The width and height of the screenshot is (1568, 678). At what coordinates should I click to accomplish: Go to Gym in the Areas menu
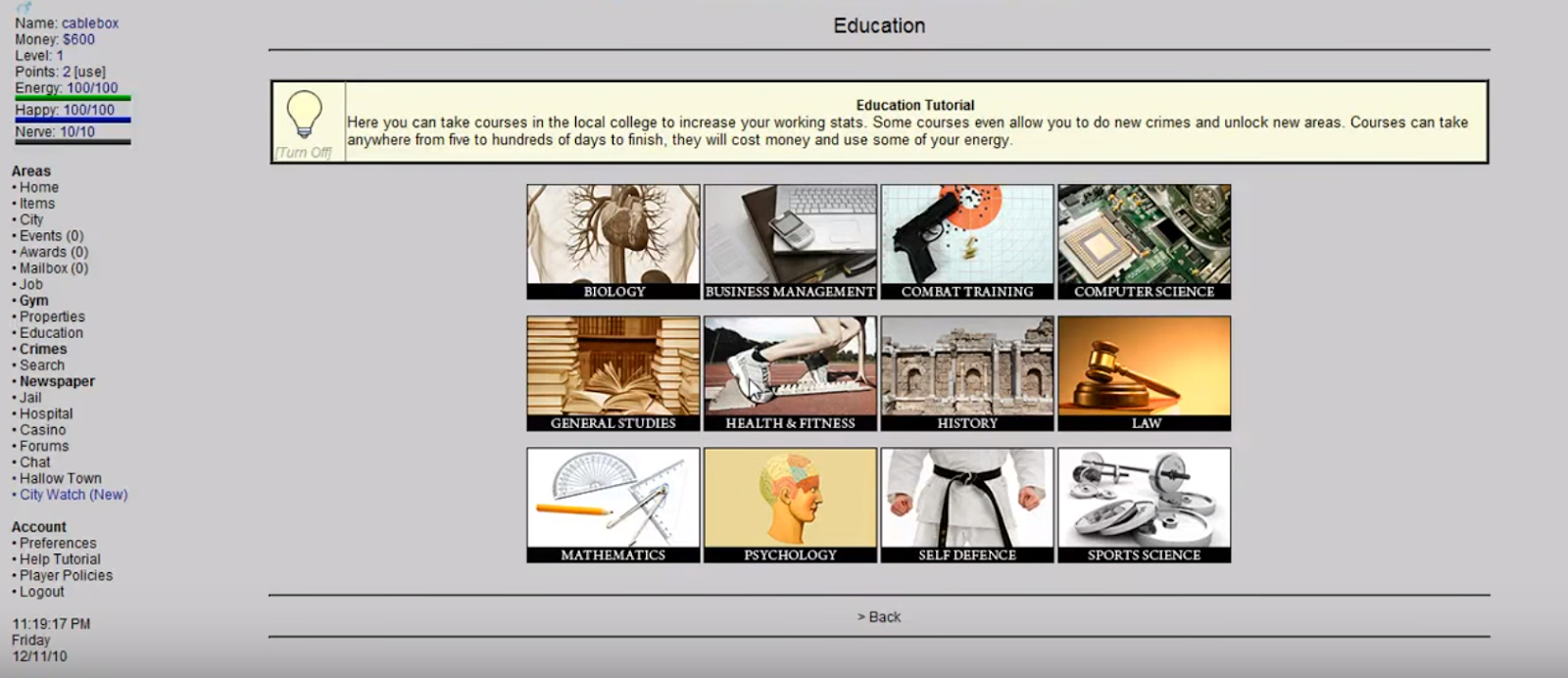[33, 301]
